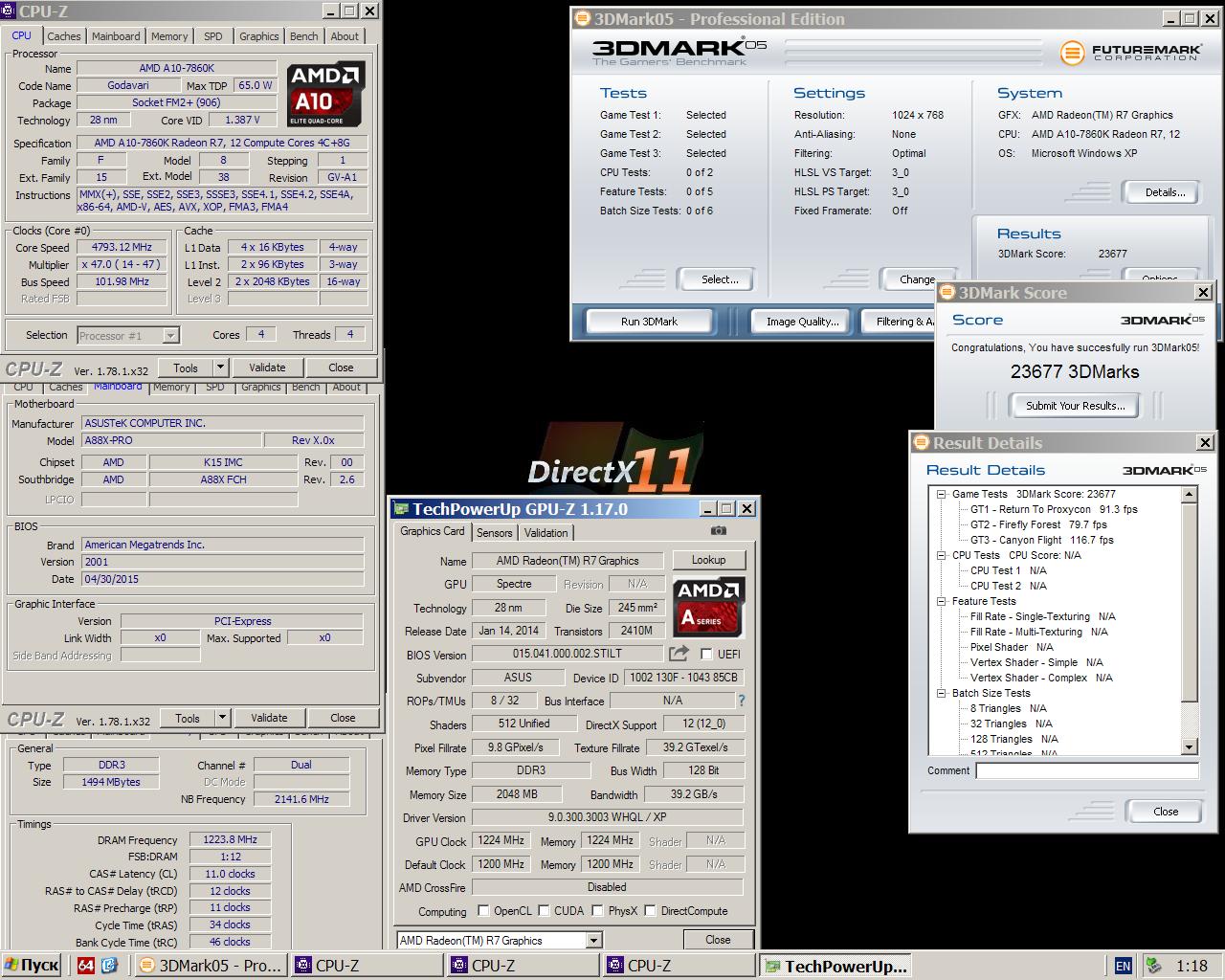Viewport: 1225px width, 980px height.
Task: Enable the DirectCompute checkbox
Action: click(x=651, y=911)
